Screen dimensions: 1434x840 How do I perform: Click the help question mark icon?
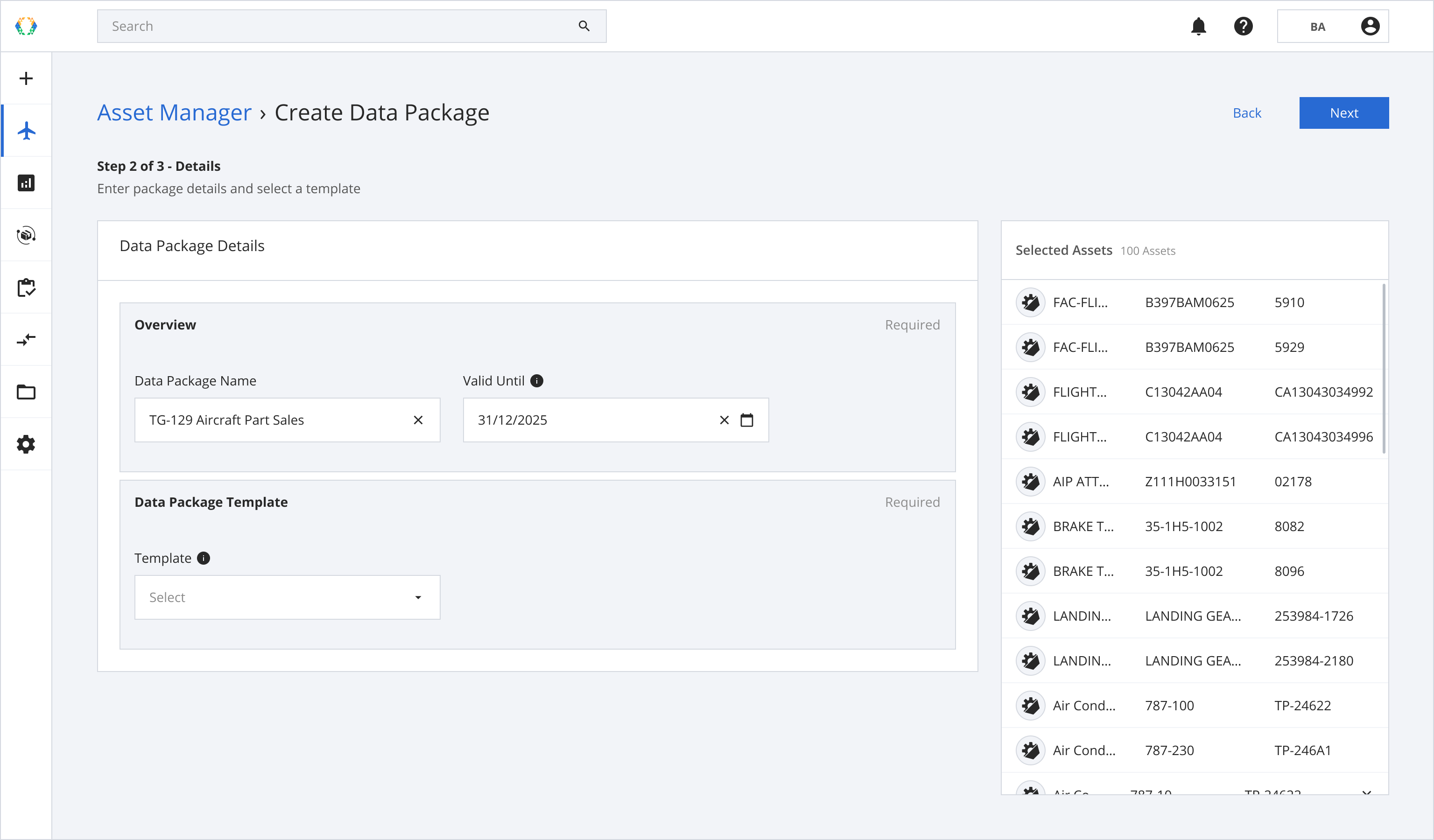[1244, 26]
